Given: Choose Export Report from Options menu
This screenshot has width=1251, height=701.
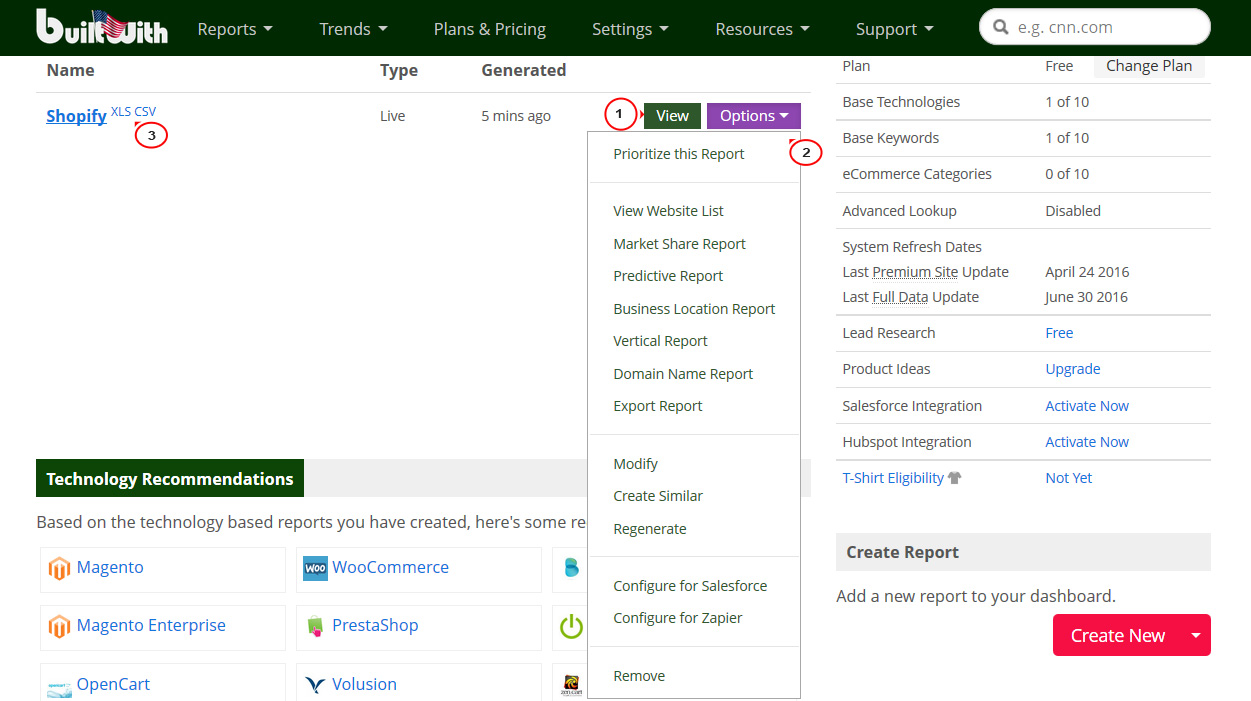Looking at the screenshot, I should 658,406.
